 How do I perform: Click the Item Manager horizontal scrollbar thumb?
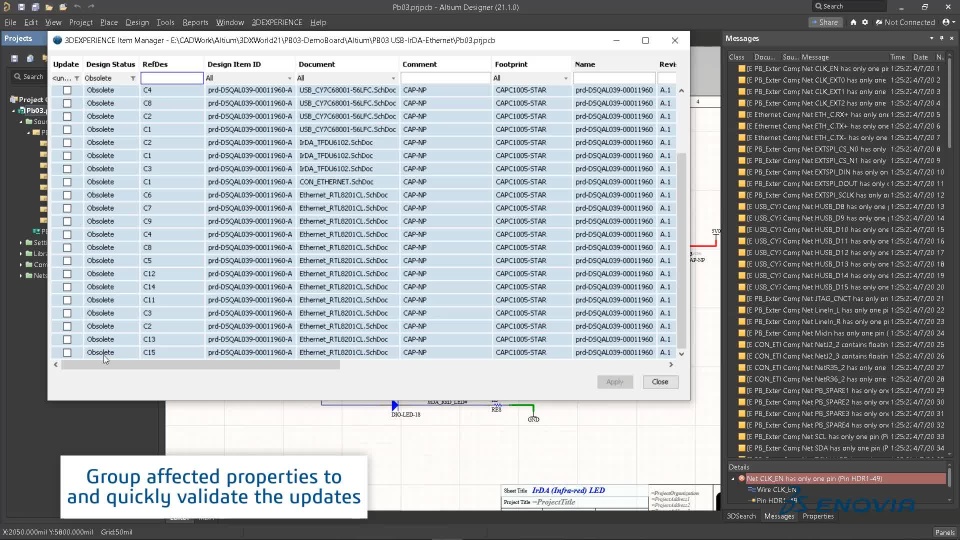coord(200,365)
